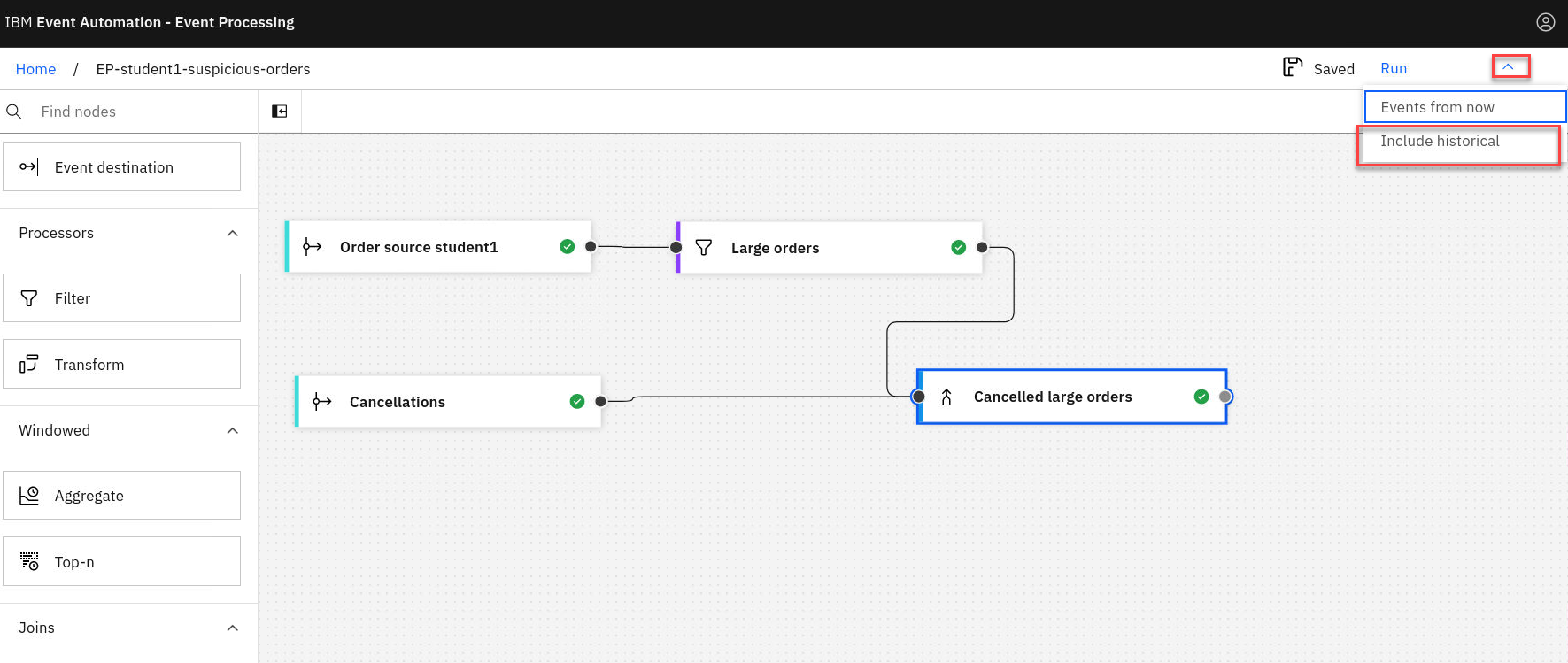Click the save flow icon

1293,67
